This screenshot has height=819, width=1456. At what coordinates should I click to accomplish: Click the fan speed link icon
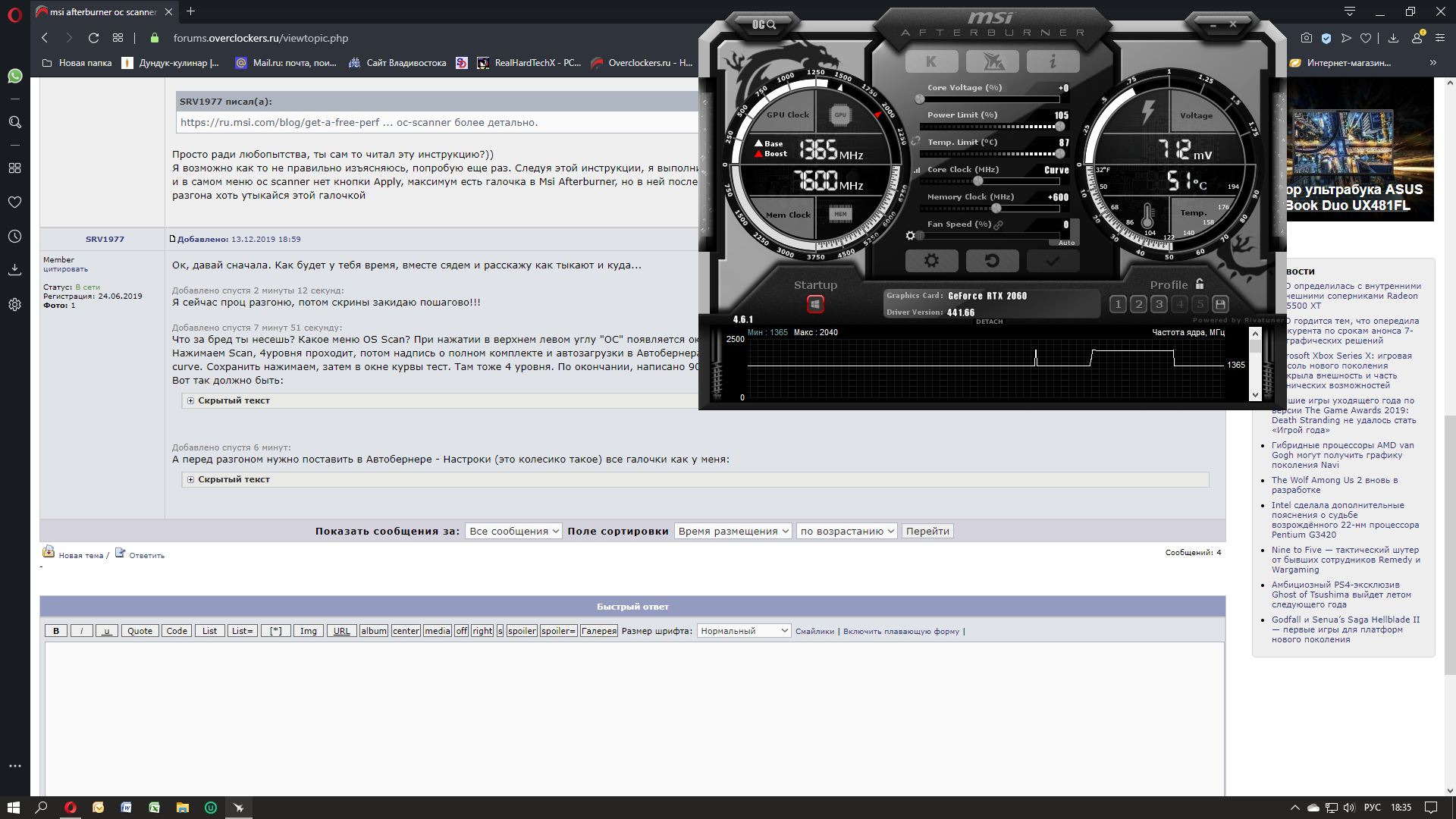coord(999,224)
